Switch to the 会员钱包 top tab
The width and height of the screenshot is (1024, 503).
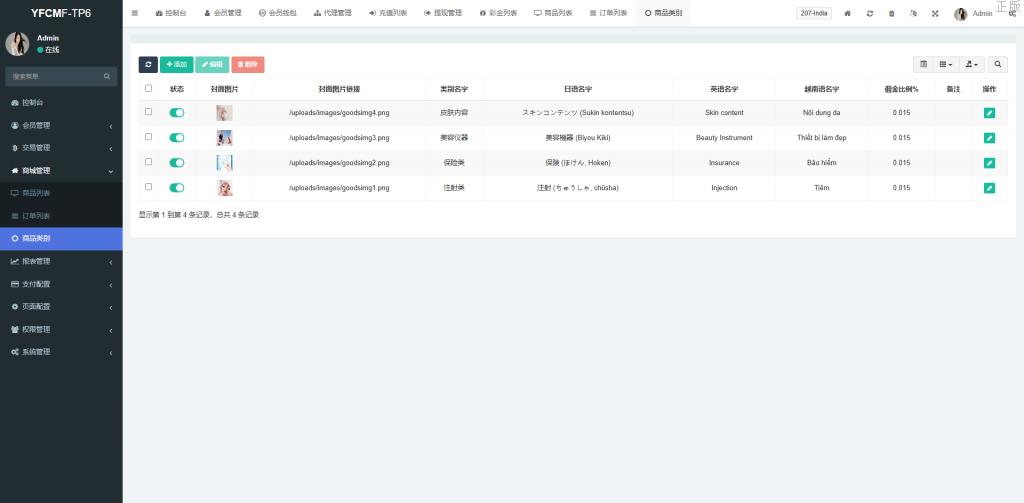[x=278, y=13]
